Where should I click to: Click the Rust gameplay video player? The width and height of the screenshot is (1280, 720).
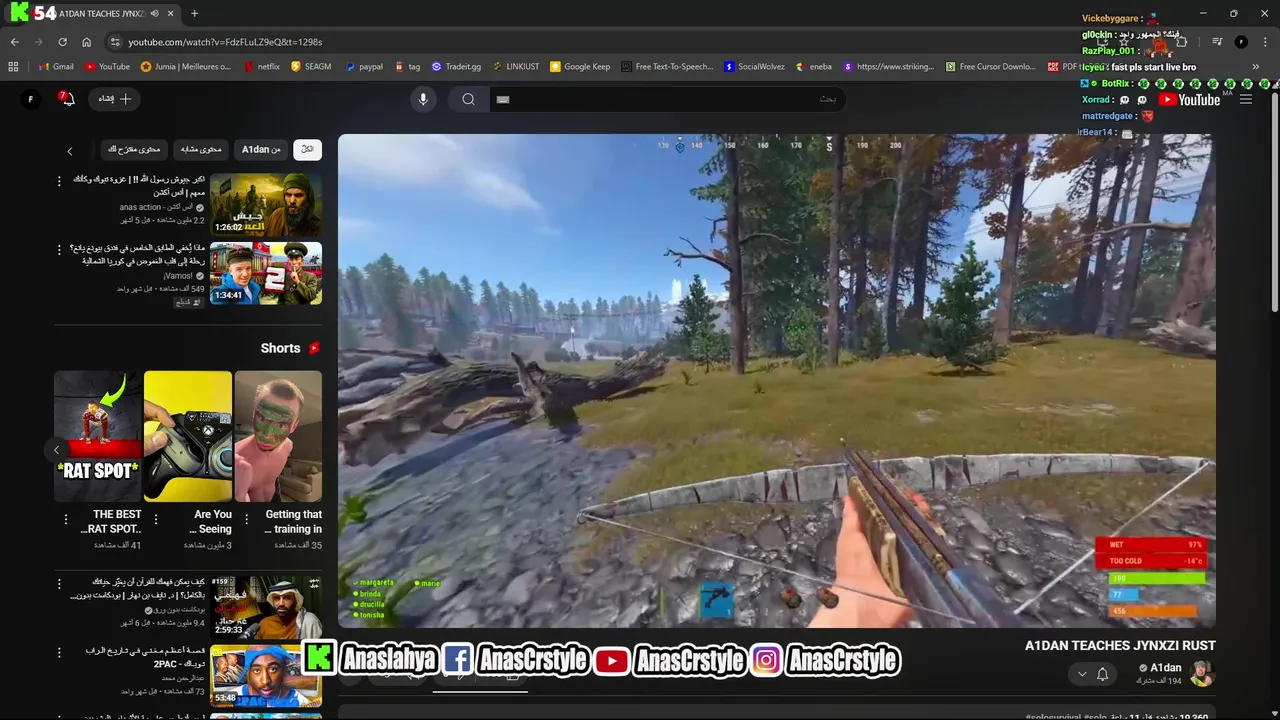tap(777, 381)
